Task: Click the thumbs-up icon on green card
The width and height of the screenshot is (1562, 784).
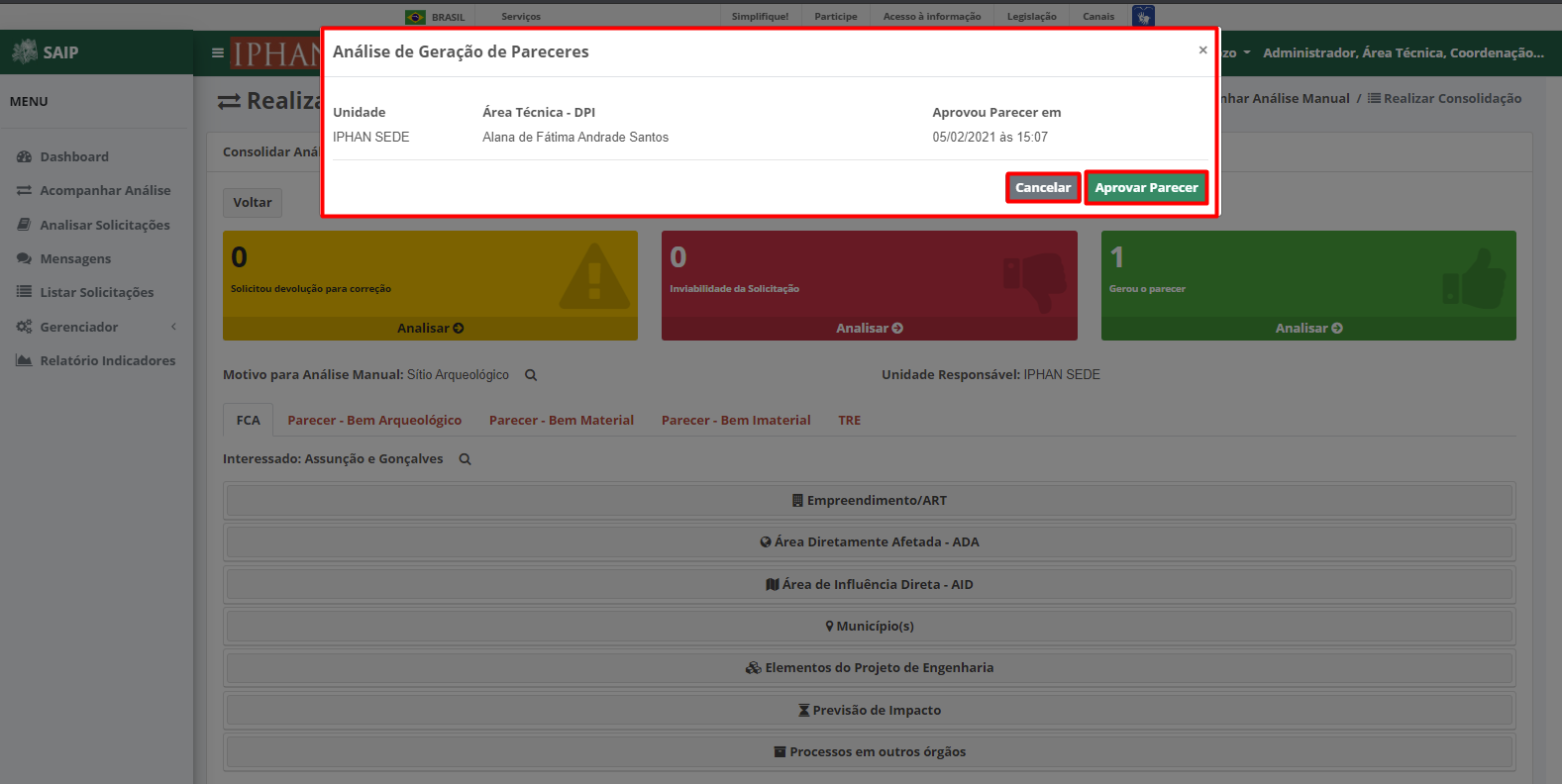Action: 1474,279
